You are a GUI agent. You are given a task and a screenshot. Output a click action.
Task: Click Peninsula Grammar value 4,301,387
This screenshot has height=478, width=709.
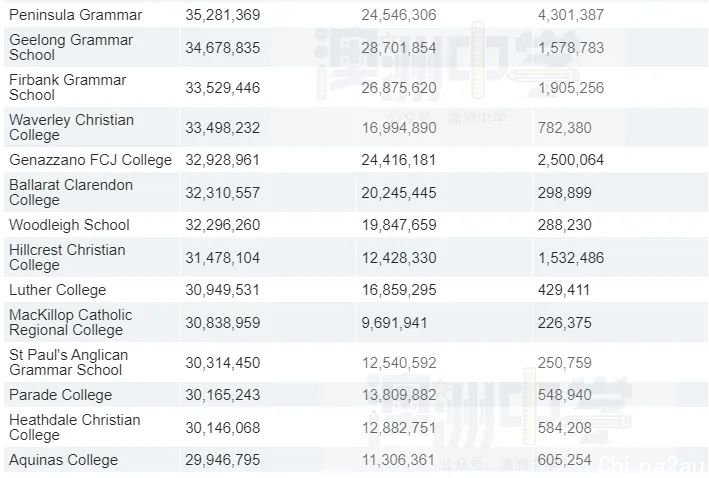(x=571, y=15)
